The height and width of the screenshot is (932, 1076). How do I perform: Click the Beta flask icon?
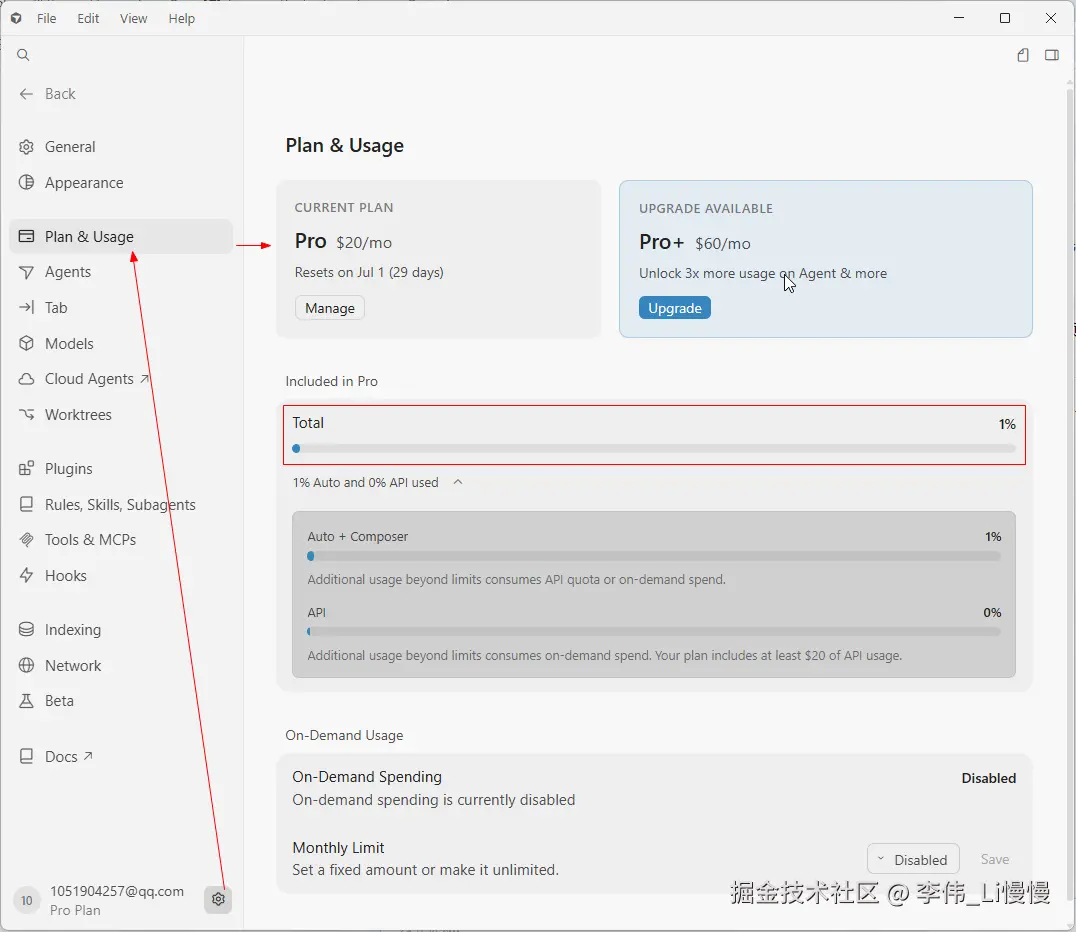[x=26, y=701]
